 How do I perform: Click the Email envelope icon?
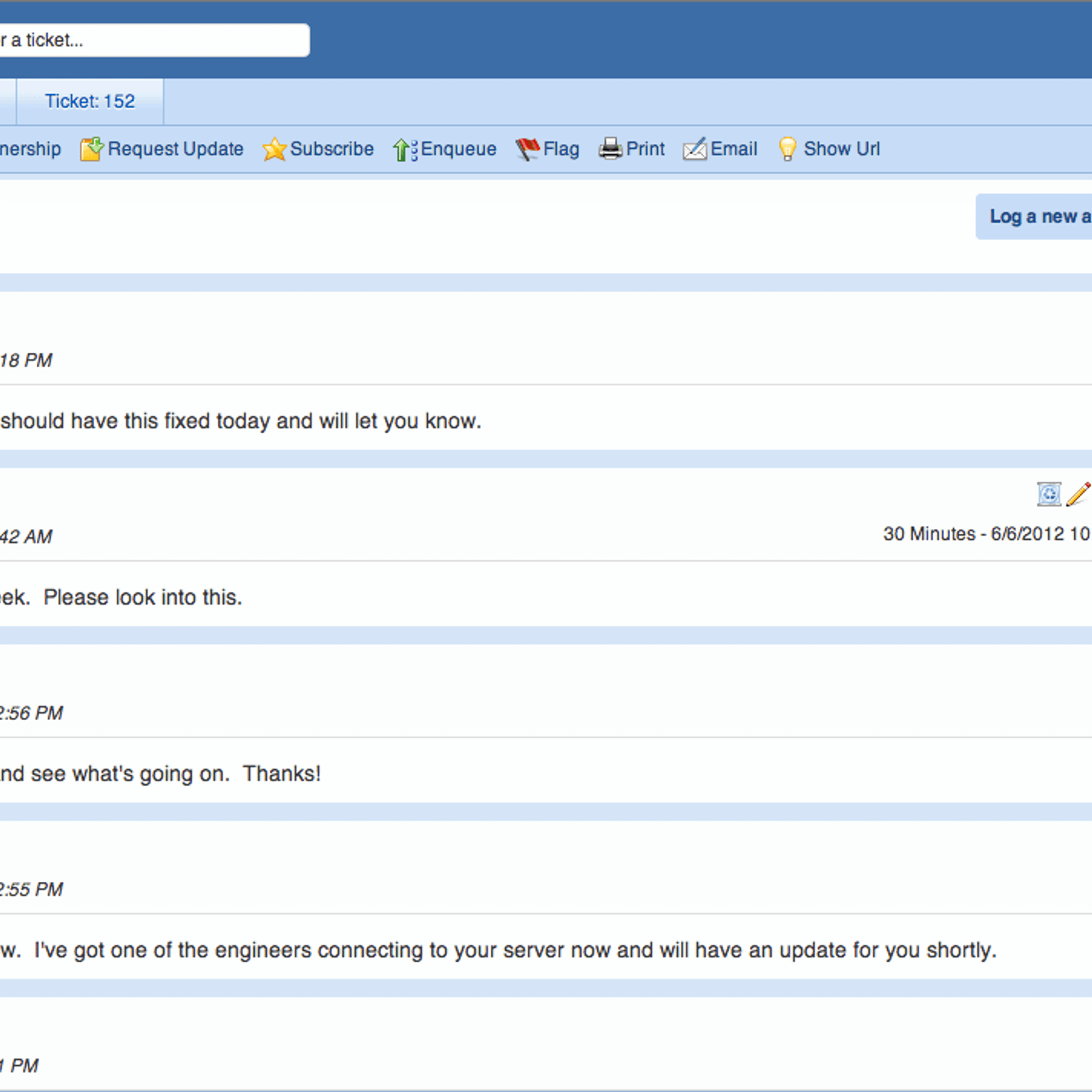click(695, 149)
